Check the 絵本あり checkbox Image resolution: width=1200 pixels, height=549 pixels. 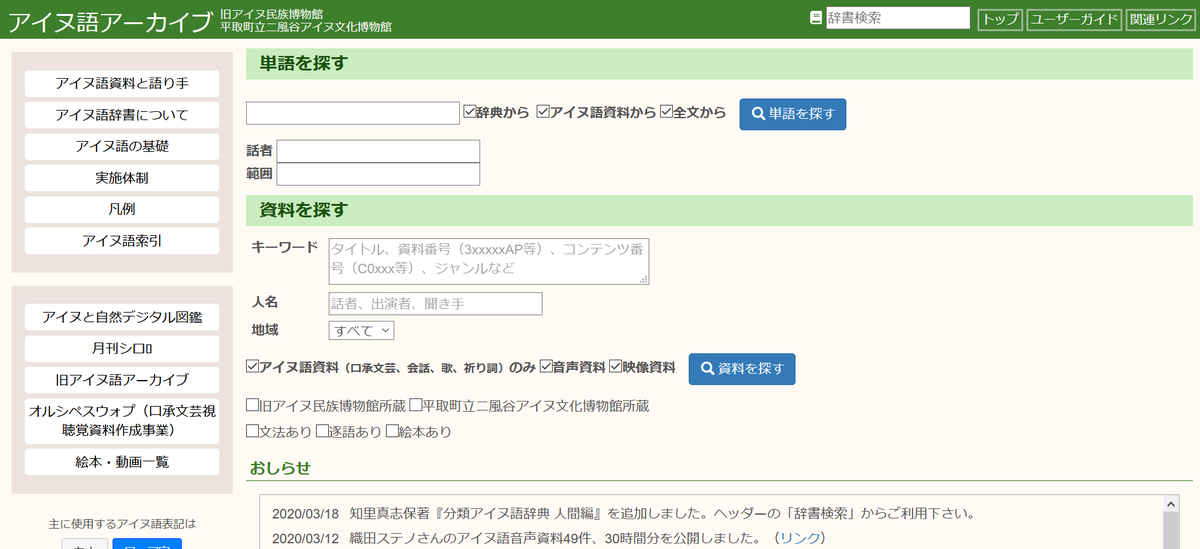tap(391, 432)
